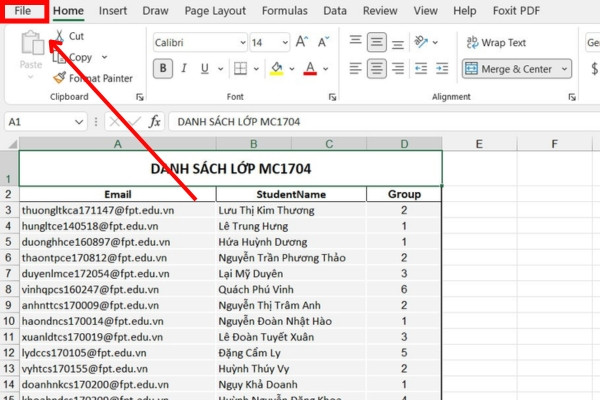Click the formula bar text field
This screenshot has width=600, height=400.
click(384, 122)
